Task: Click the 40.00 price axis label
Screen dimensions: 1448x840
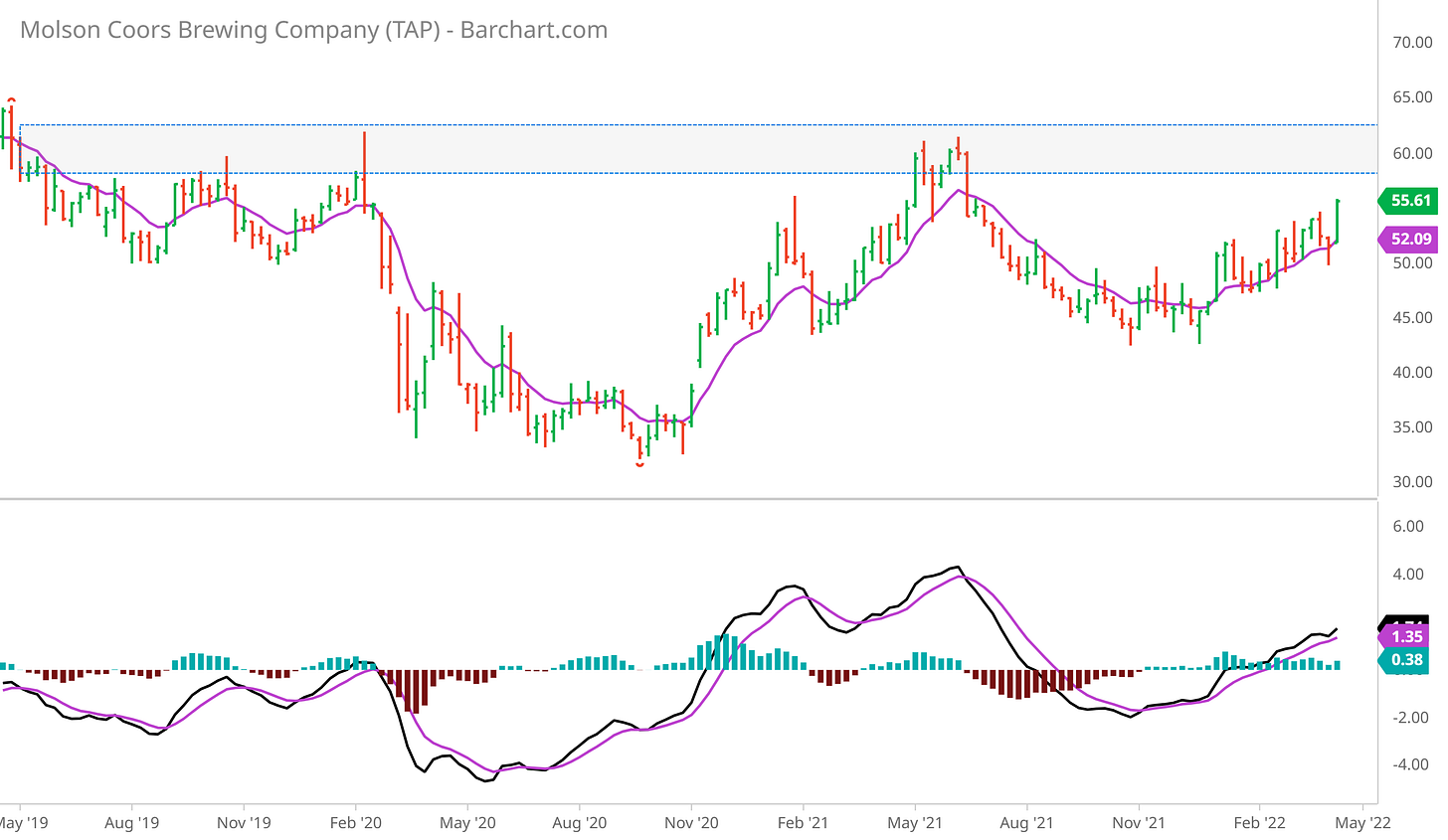Action: 1413,373
